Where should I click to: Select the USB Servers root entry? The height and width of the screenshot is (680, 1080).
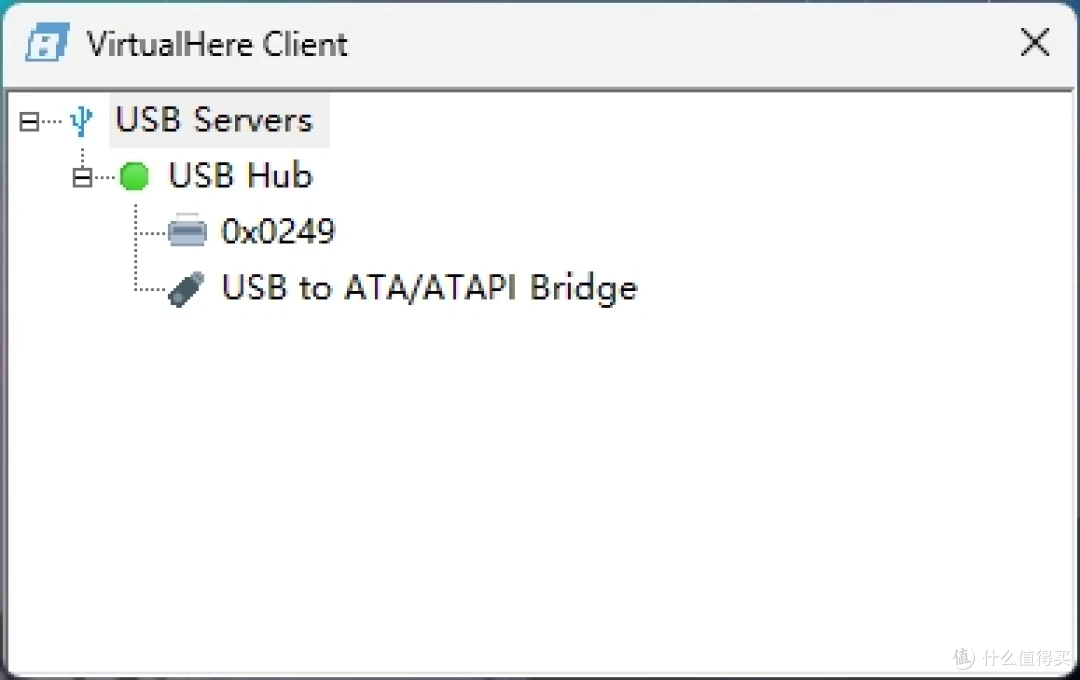coord(214,120)
